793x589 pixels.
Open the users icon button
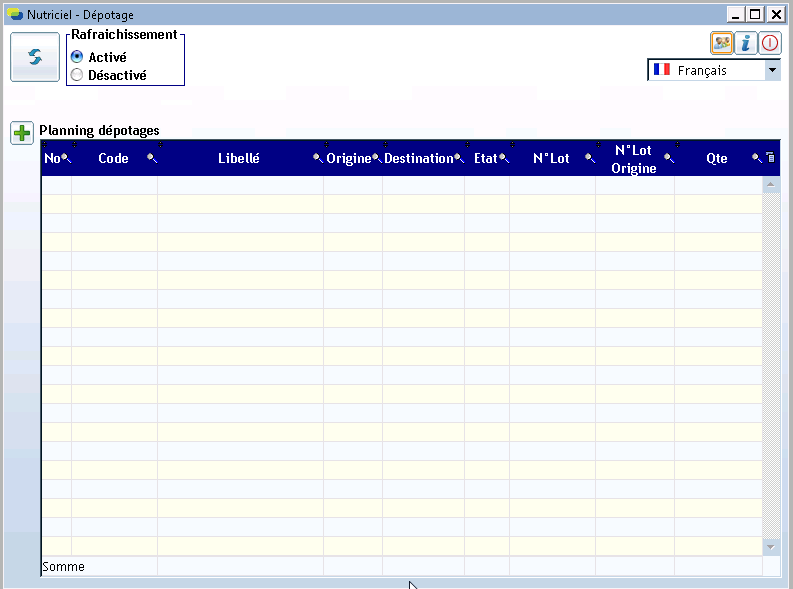coord(722,43)
